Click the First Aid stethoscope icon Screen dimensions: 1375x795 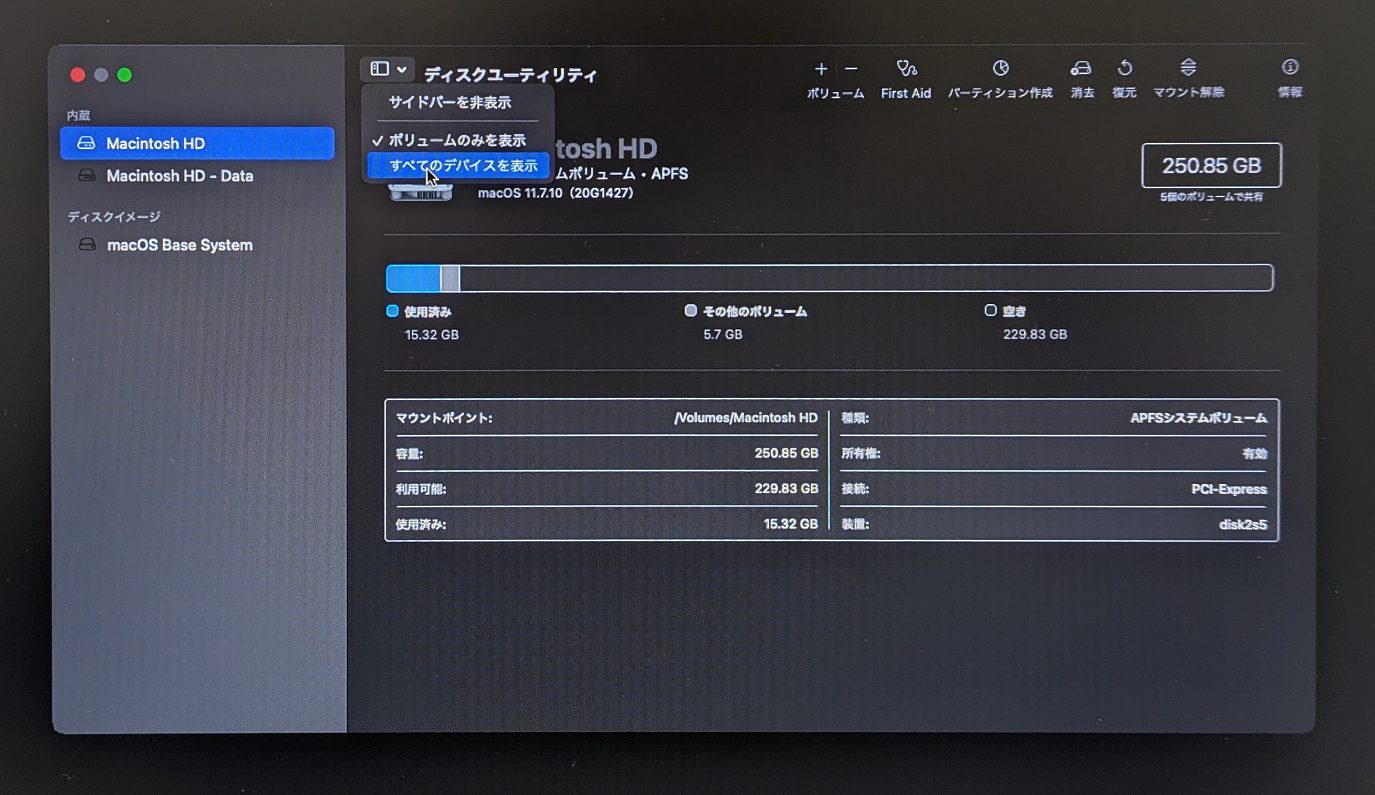[x=906, y=68]
